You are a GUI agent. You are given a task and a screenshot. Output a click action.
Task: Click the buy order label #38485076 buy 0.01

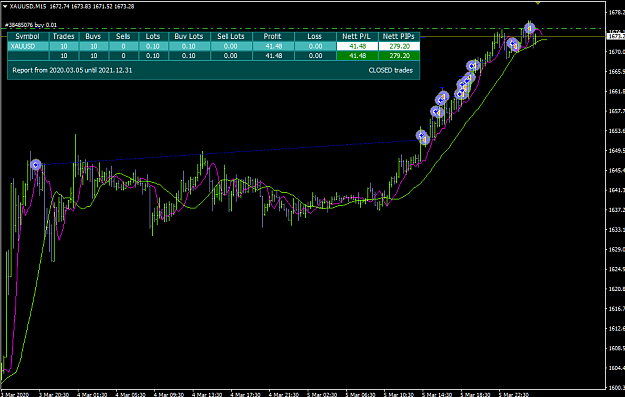(x=31, y=25)
